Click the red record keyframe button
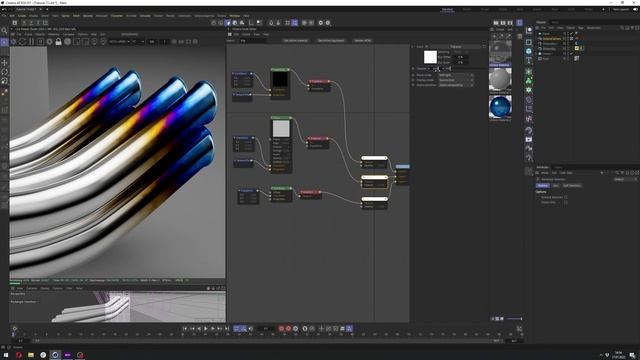This screenshot has width=640, height=360. [x=281, y=329]
